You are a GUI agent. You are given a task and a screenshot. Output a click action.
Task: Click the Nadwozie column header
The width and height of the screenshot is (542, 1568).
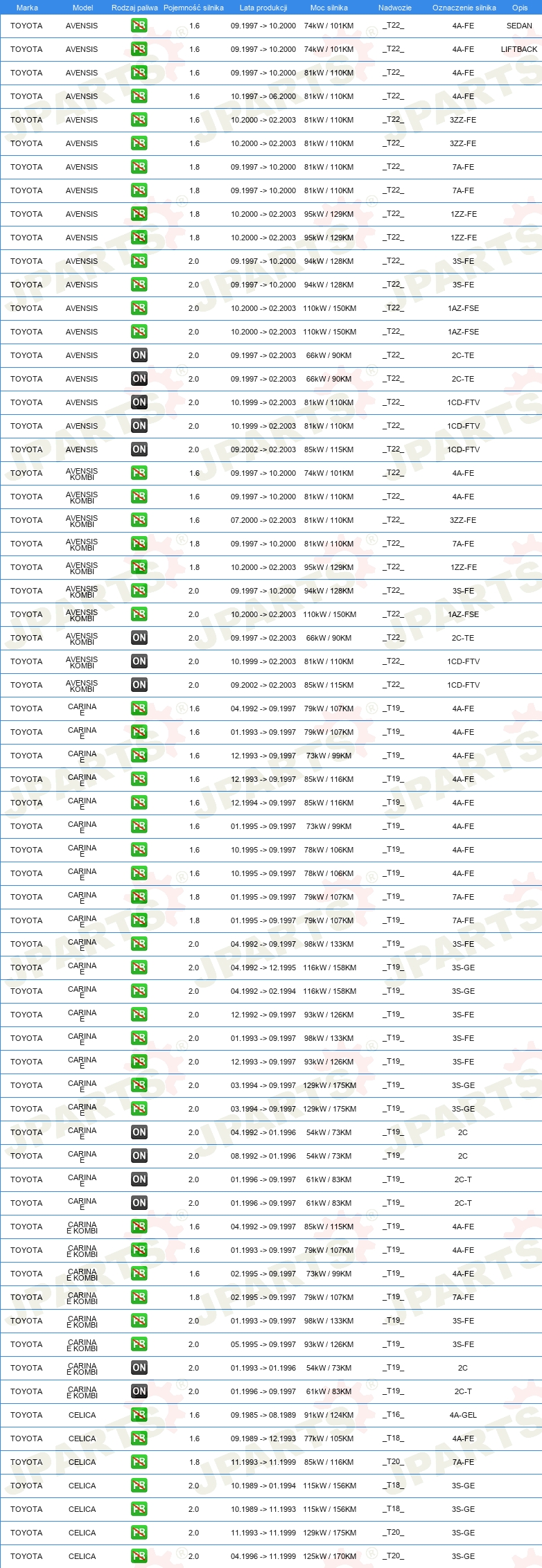coord(395,8)
